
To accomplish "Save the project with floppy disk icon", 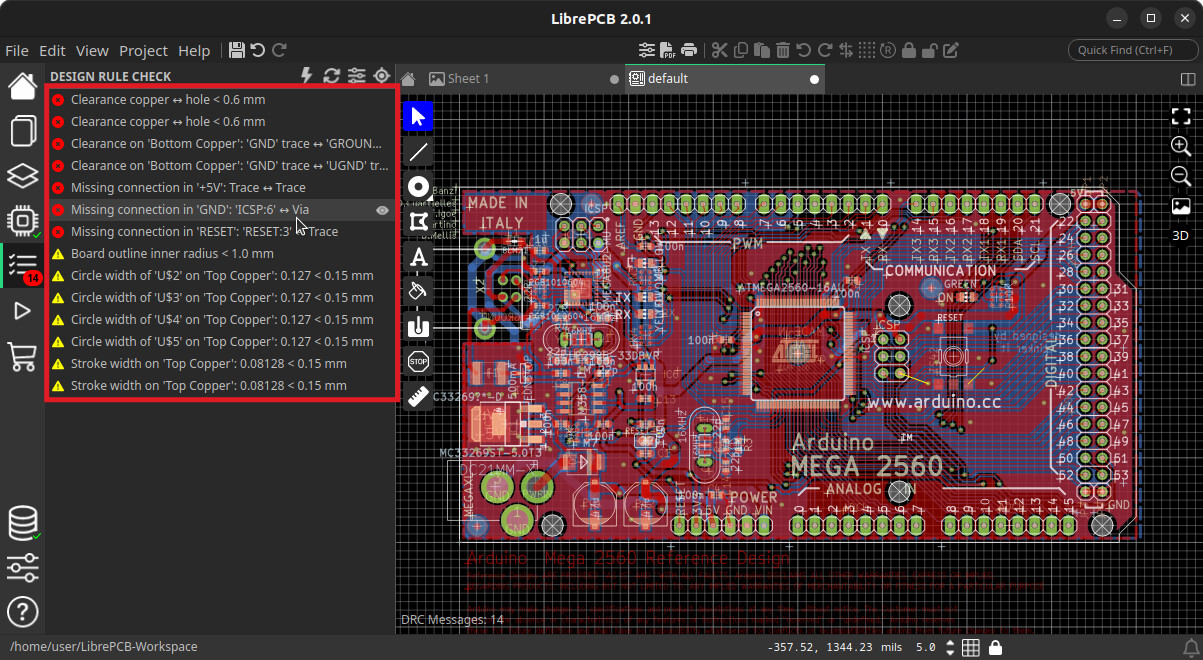I will tap(237, 50).
